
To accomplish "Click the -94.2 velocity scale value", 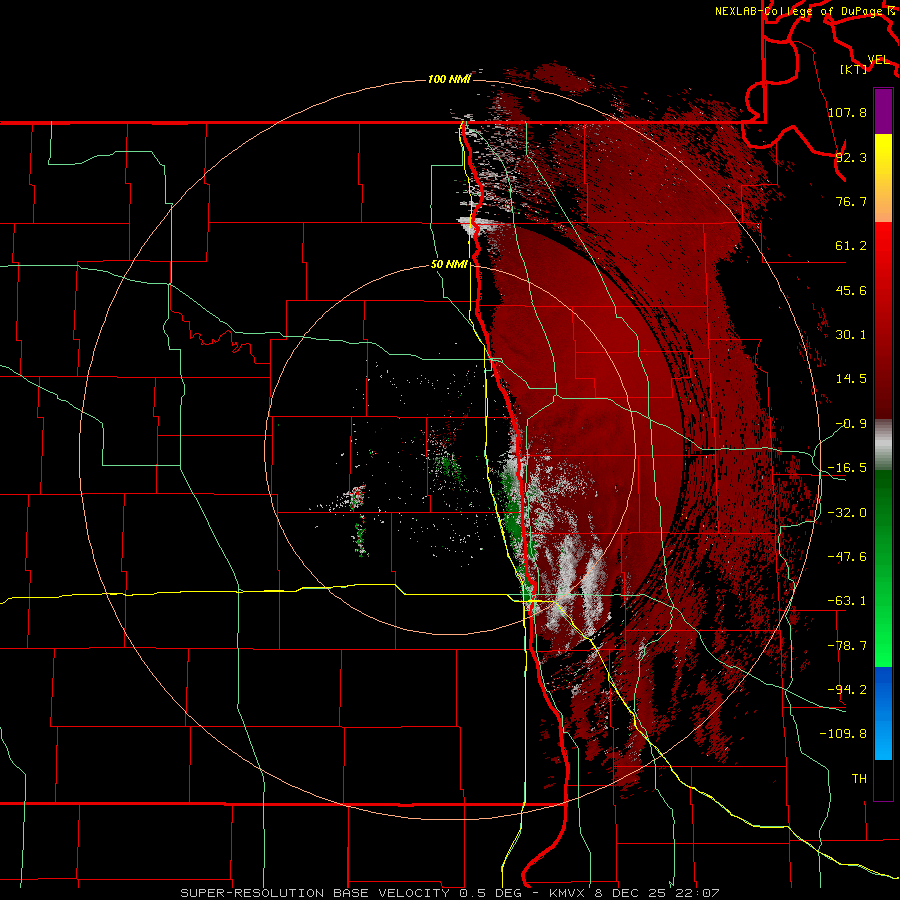I will (x=847, y=690).
